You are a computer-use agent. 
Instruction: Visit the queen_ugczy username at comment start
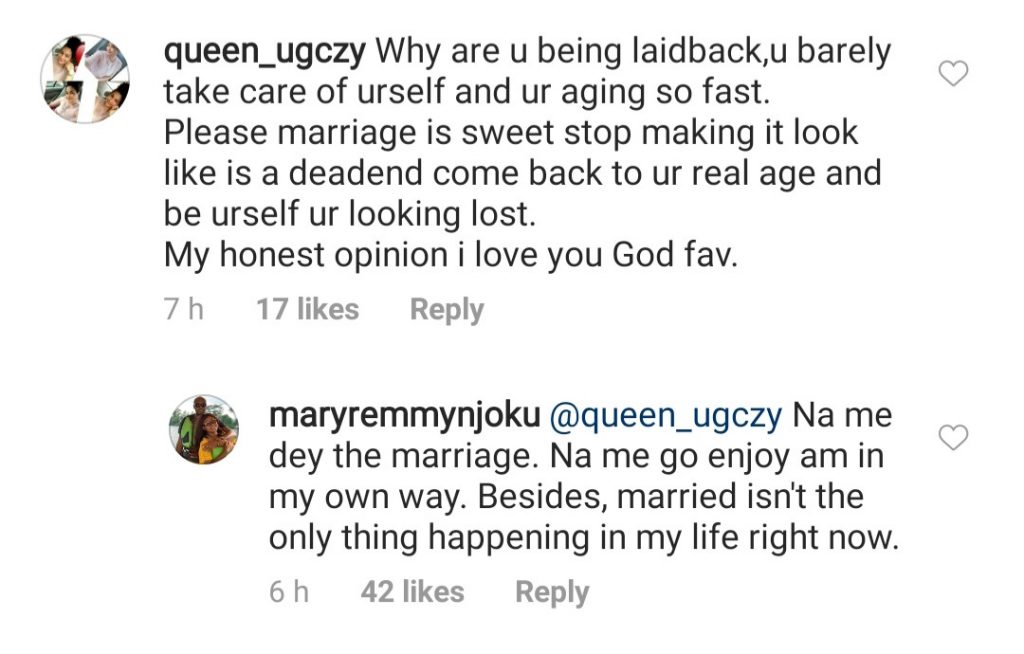click(x=265, y=51)
